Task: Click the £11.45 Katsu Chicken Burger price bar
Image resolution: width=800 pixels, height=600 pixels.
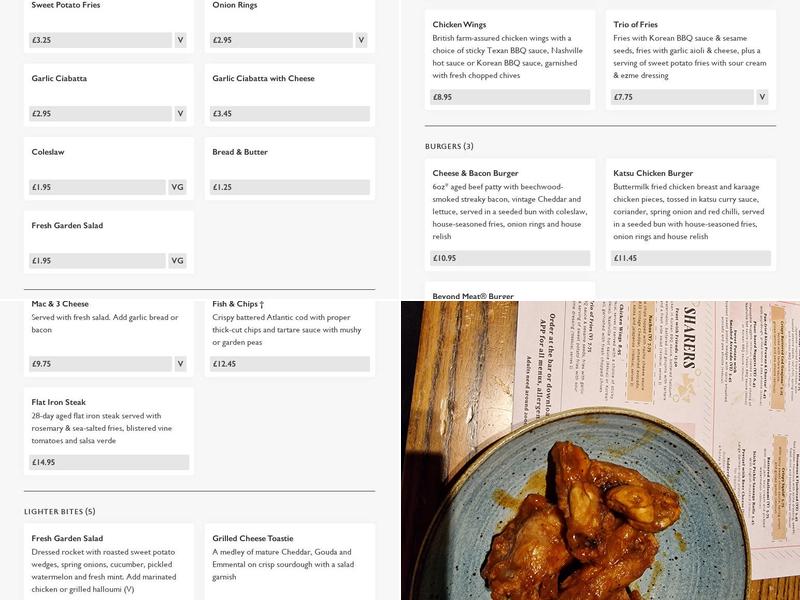Action: pyautogui.click(x=690, y=258)
